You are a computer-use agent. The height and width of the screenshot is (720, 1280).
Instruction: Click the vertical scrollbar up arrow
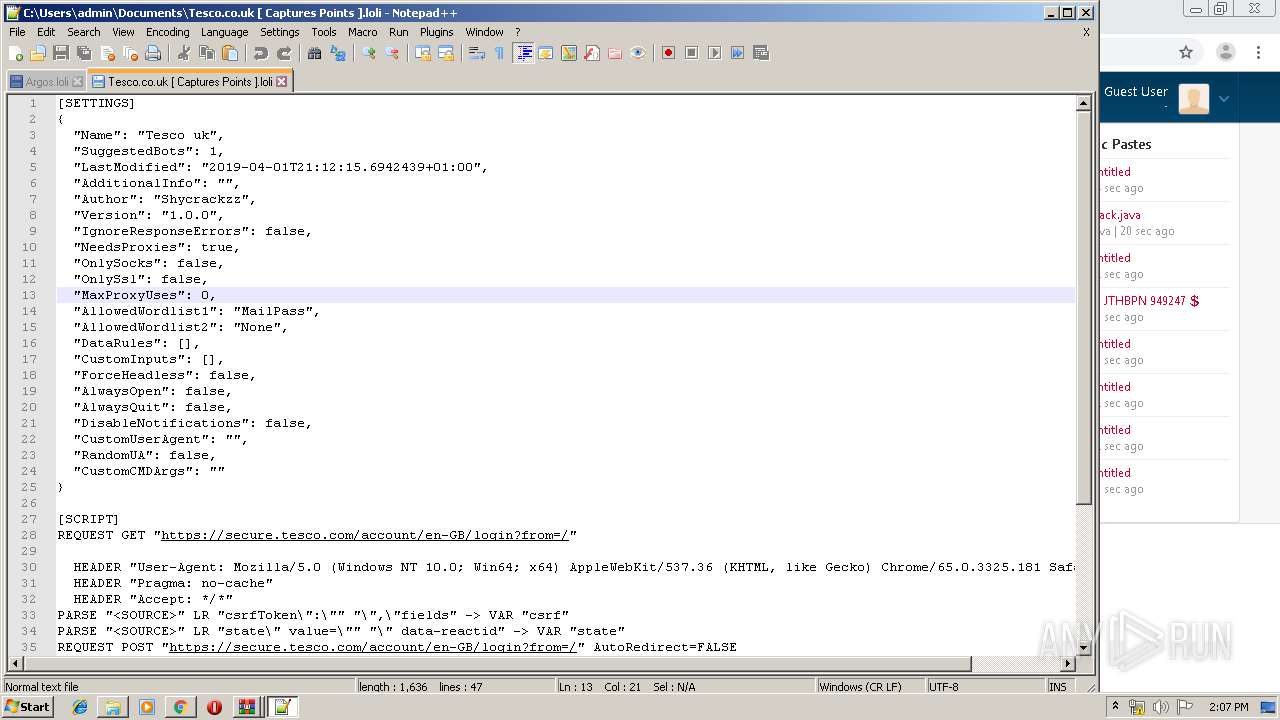point(1083,103)
